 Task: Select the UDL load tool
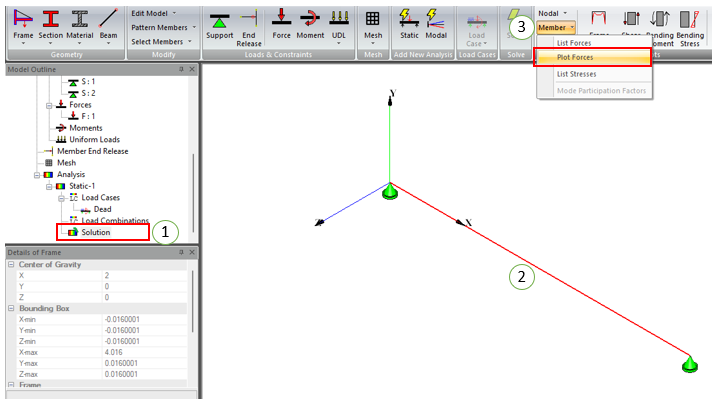coord(339,24)
